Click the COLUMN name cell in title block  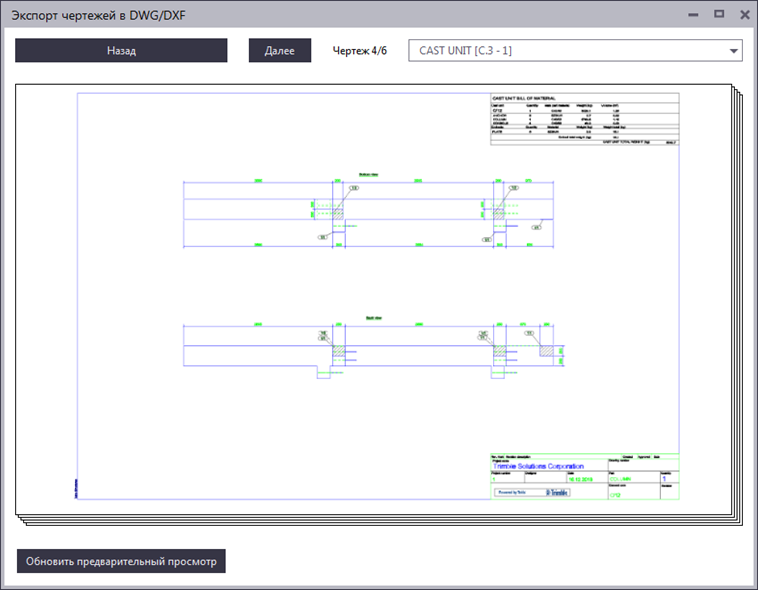point(620,479)
